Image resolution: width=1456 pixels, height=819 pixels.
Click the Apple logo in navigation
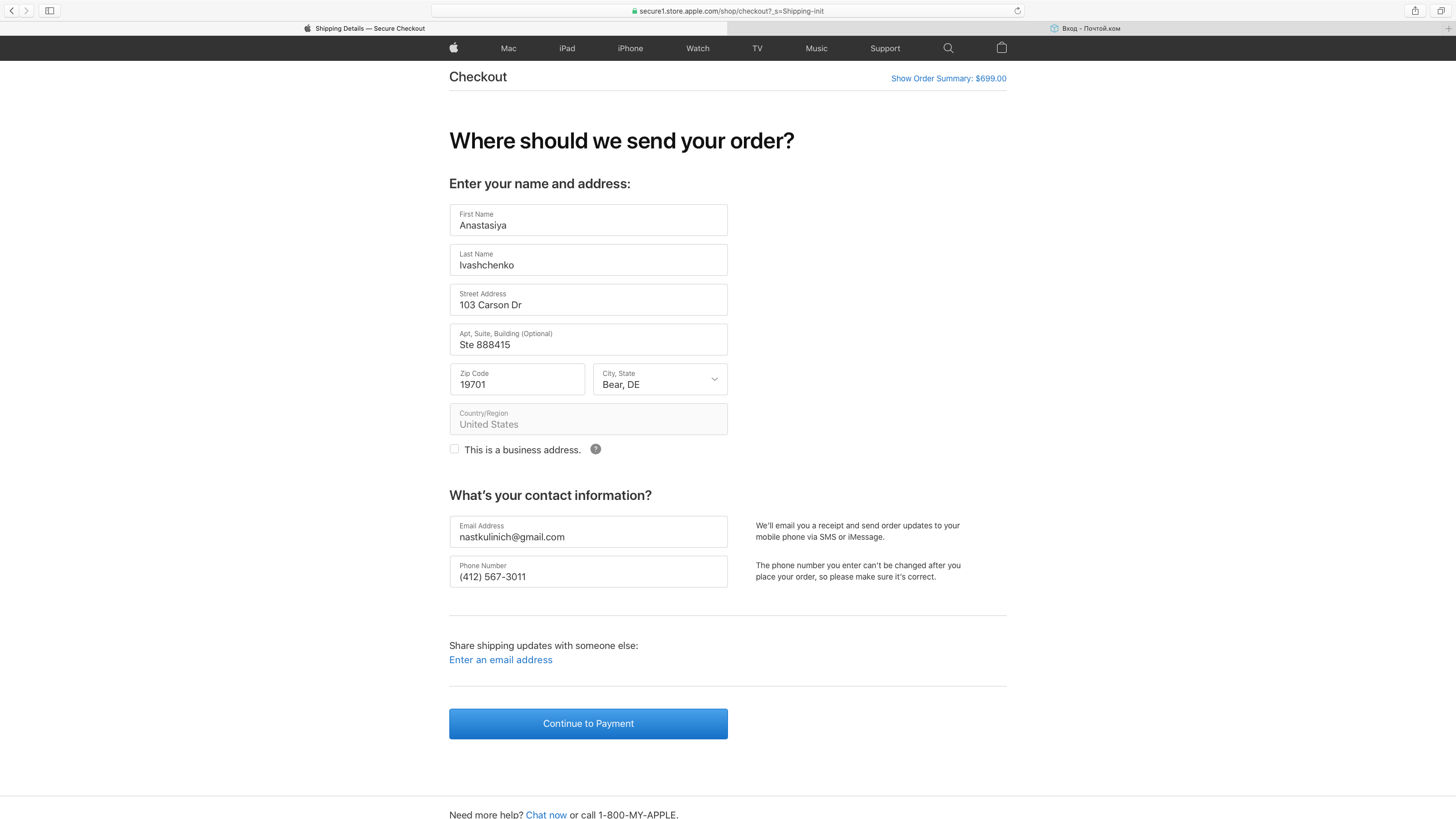454,48
